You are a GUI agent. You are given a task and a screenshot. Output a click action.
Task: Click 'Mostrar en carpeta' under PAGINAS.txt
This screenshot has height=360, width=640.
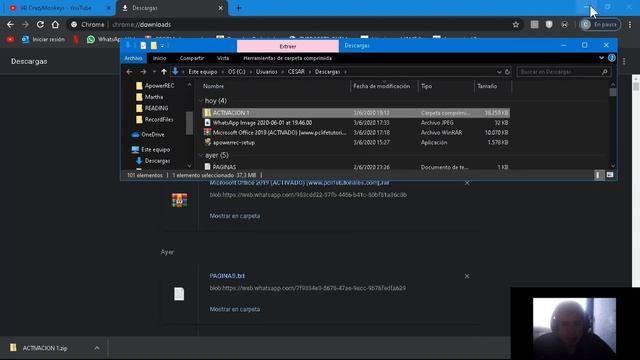235,309
